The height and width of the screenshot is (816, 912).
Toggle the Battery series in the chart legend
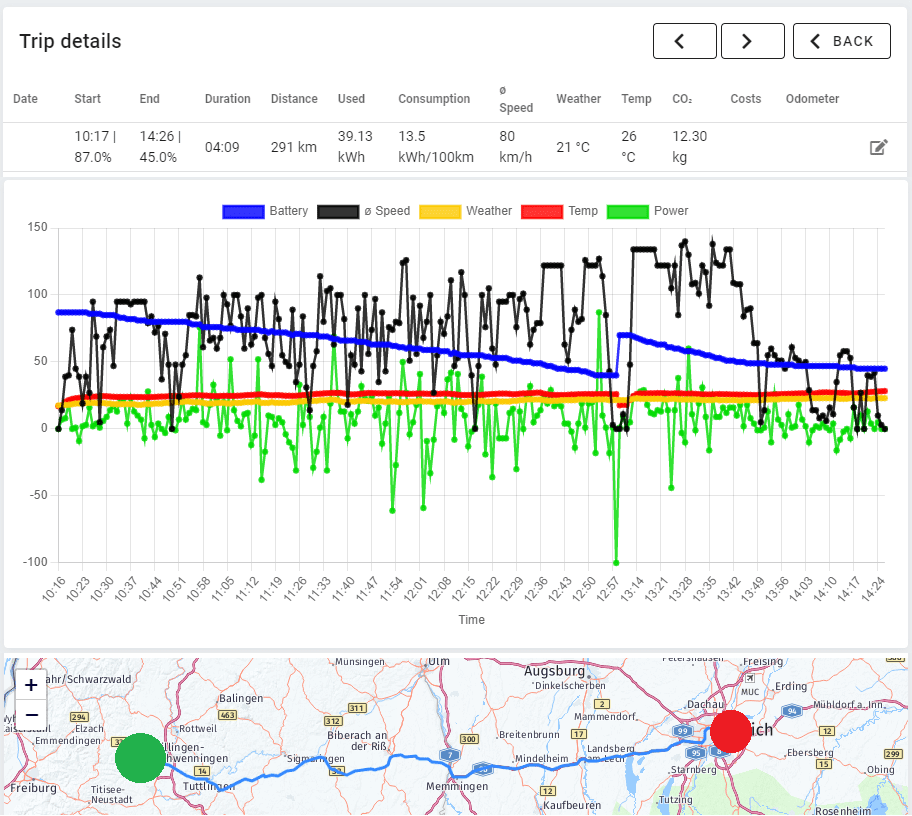click(265, 211)
